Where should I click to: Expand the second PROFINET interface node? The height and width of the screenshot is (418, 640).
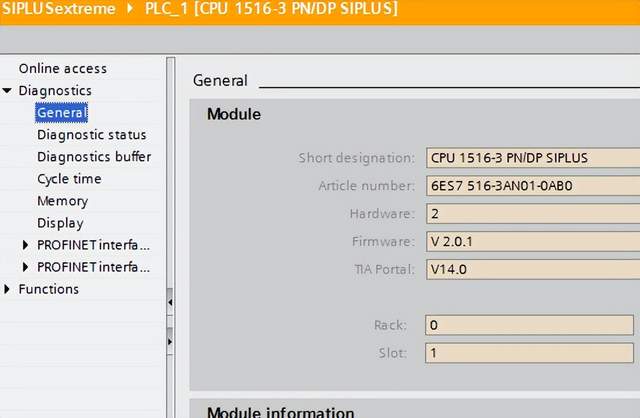coord(26,267)
